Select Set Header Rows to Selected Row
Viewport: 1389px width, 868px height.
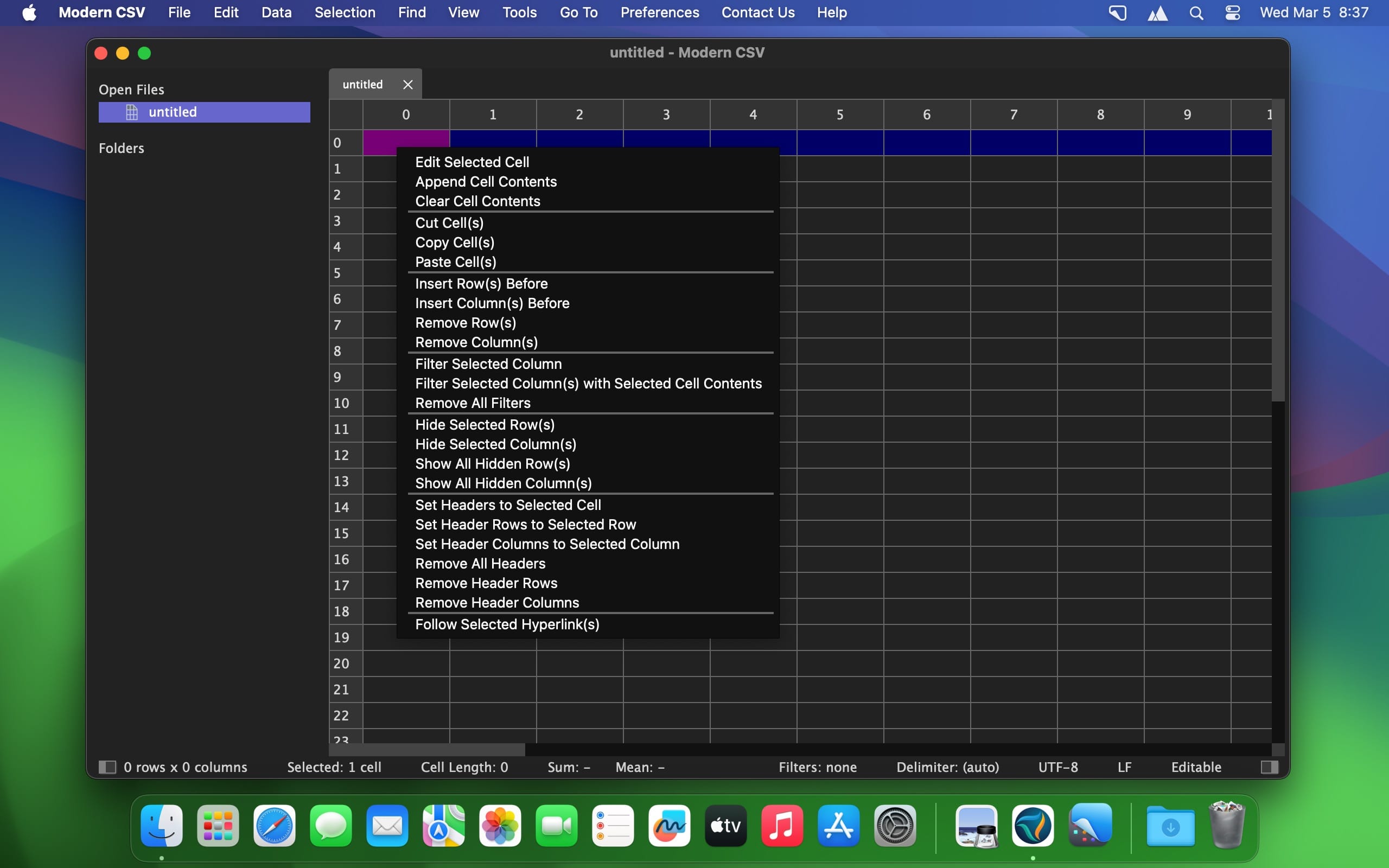[526, 525]
